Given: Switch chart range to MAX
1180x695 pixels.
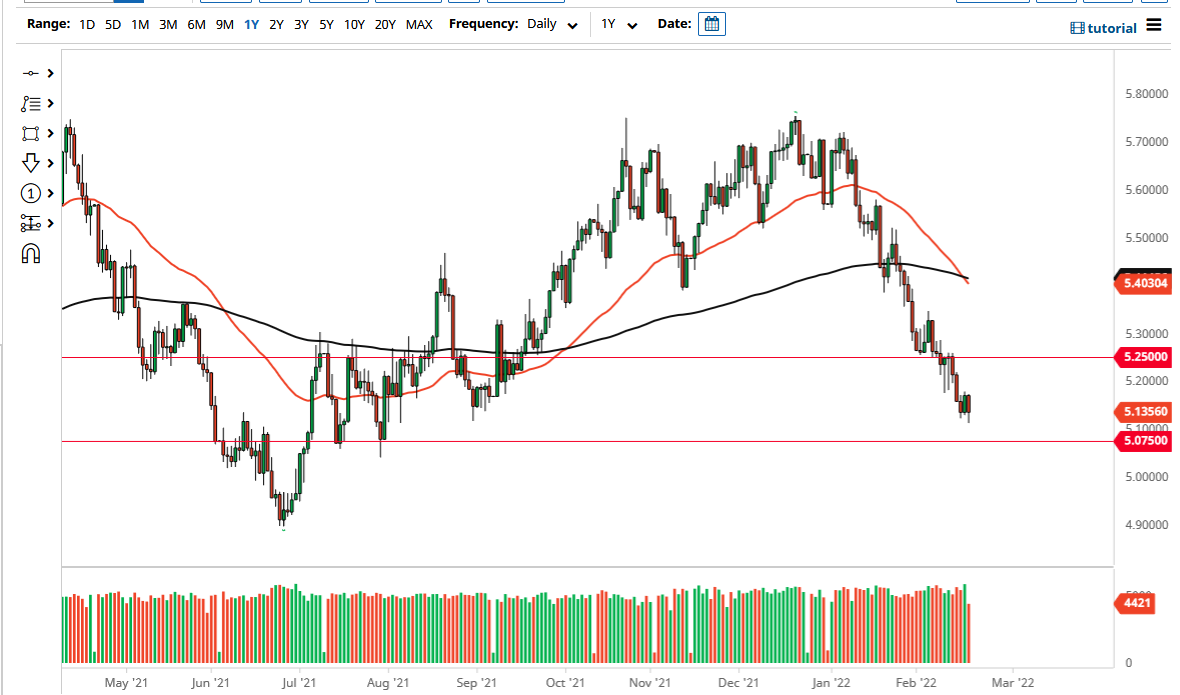Looking at the screenshot, I should pyautogui.click(x=419, y=24).
